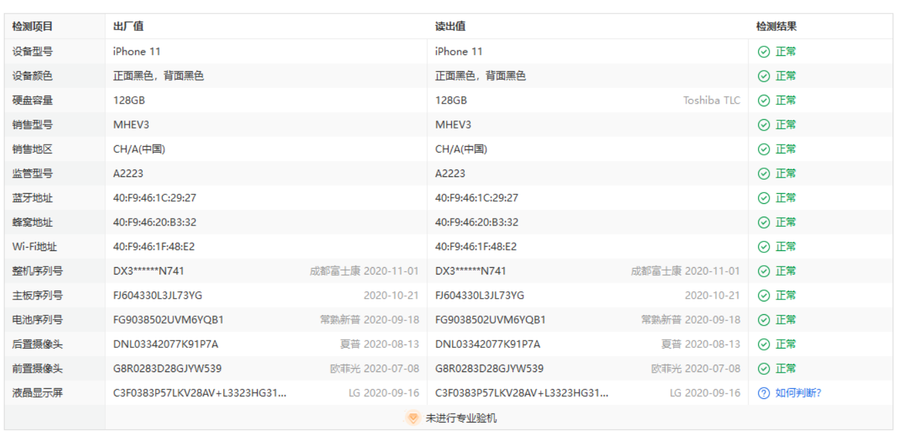The width and height of the screenshot is (900, 436).
Task: Click the Toshiba TLC storage note
Action: click(x=712, y=100)
